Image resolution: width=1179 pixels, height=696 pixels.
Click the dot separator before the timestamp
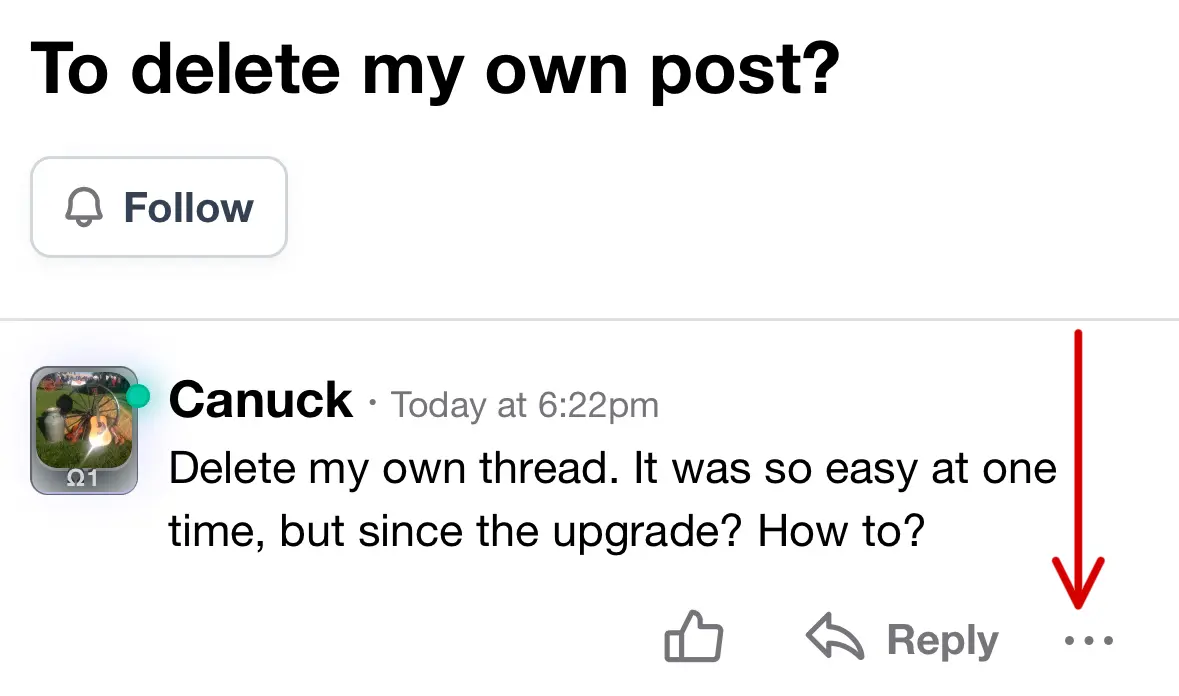coord(372,405)
